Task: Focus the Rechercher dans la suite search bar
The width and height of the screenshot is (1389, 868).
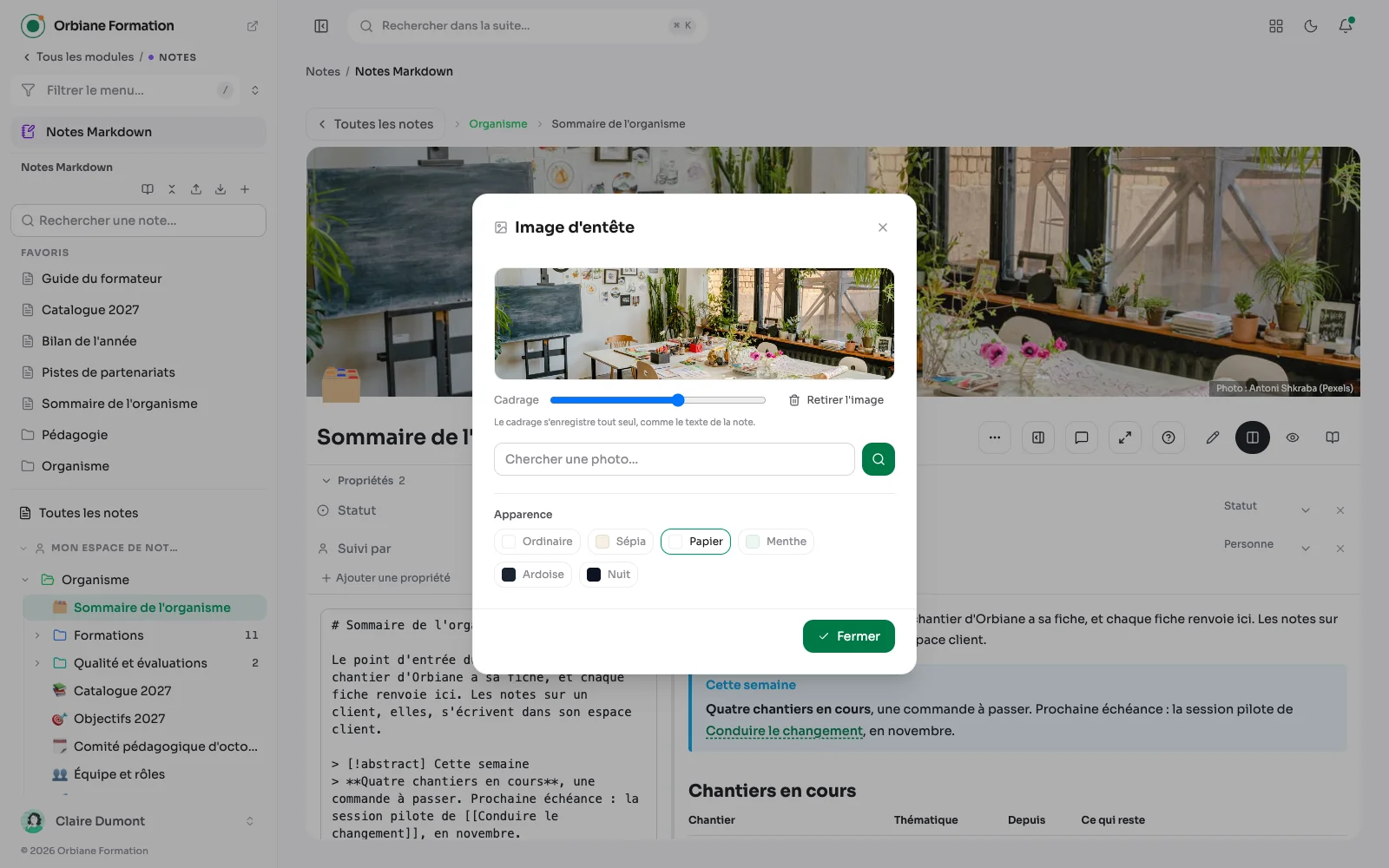Action: 528,26
